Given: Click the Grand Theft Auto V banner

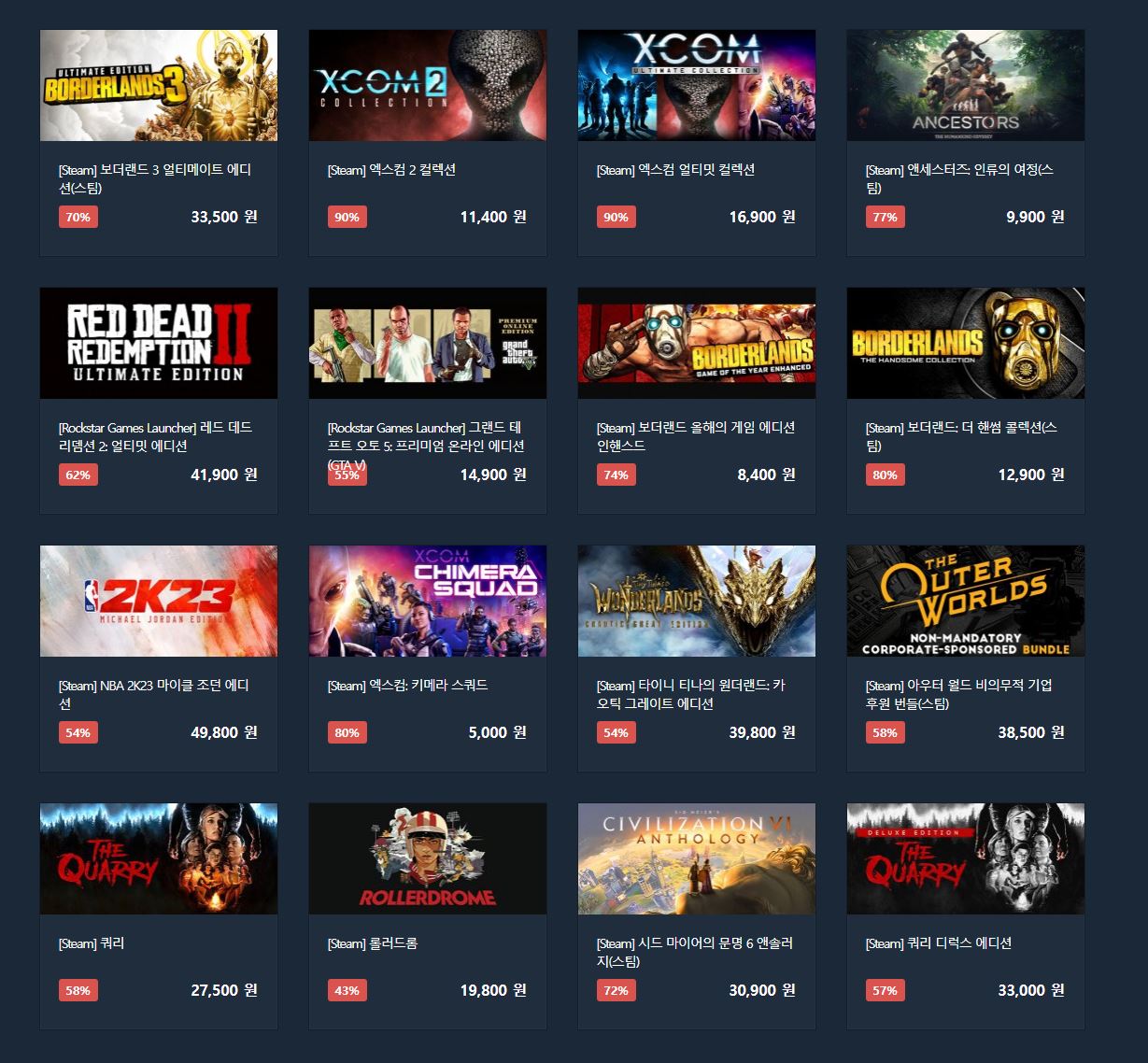Looking at the screenshot, I should 428,344.
